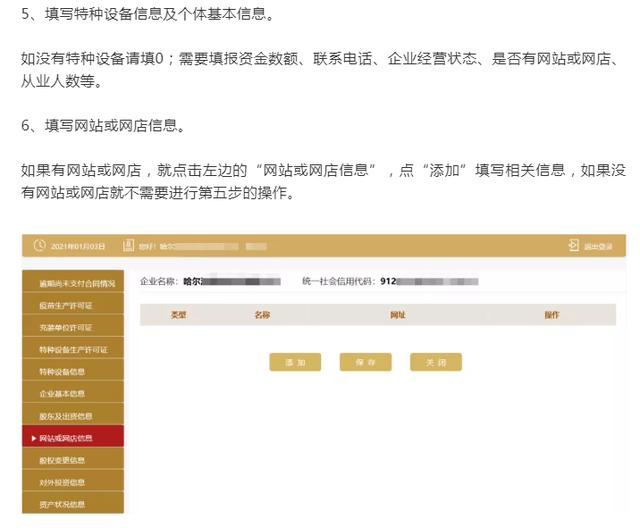Click the paragraph starting 如没有特种设备请填0

322,70
